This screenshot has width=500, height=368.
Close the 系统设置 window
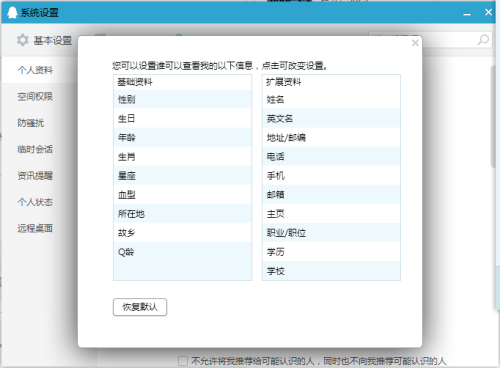[x=488, y=12]
